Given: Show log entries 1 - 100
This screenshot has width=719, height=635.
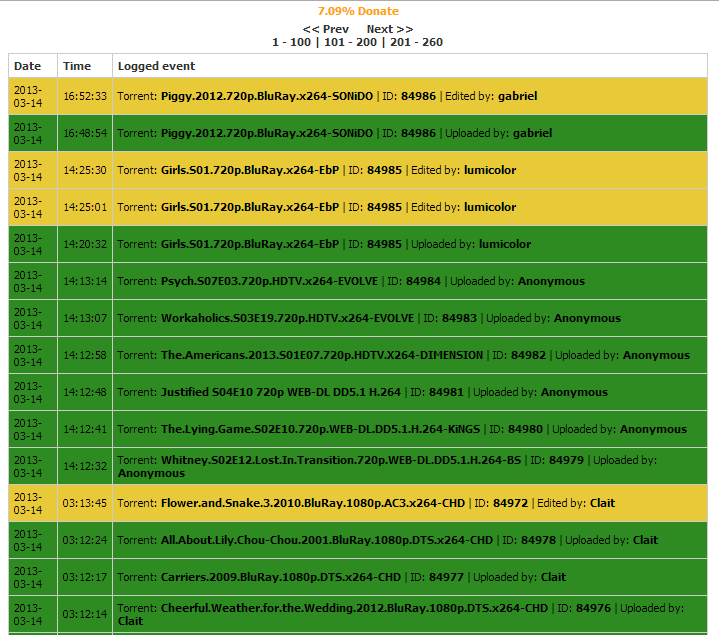Looking at the screenshot, I should (291, 42).
